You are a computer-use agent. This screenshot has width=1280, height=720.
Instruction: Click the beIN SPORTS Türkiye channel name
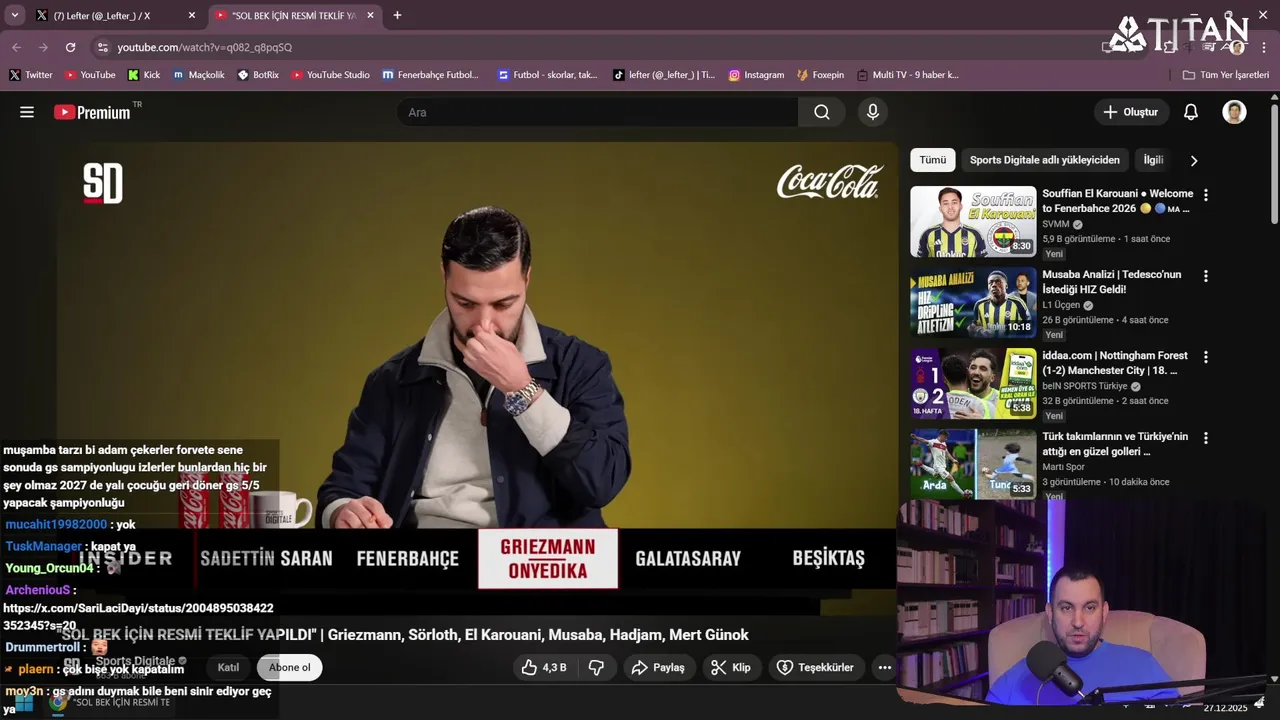click(x=1085, y=386)
